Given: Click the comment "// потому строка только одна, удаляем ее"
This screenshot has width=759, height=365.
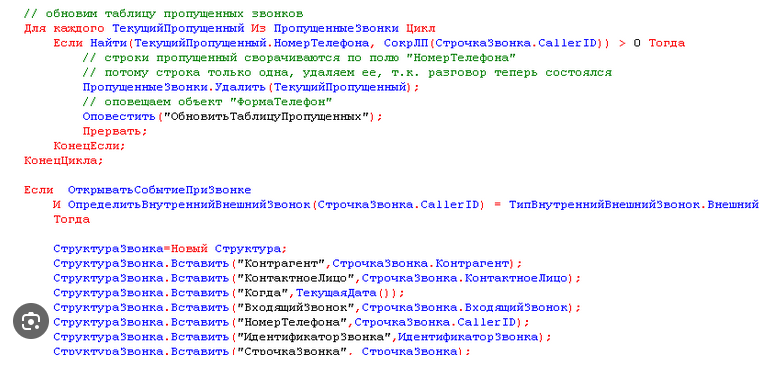Looking at the screenshot, I should pyautogui.click(x=347, y=73).
